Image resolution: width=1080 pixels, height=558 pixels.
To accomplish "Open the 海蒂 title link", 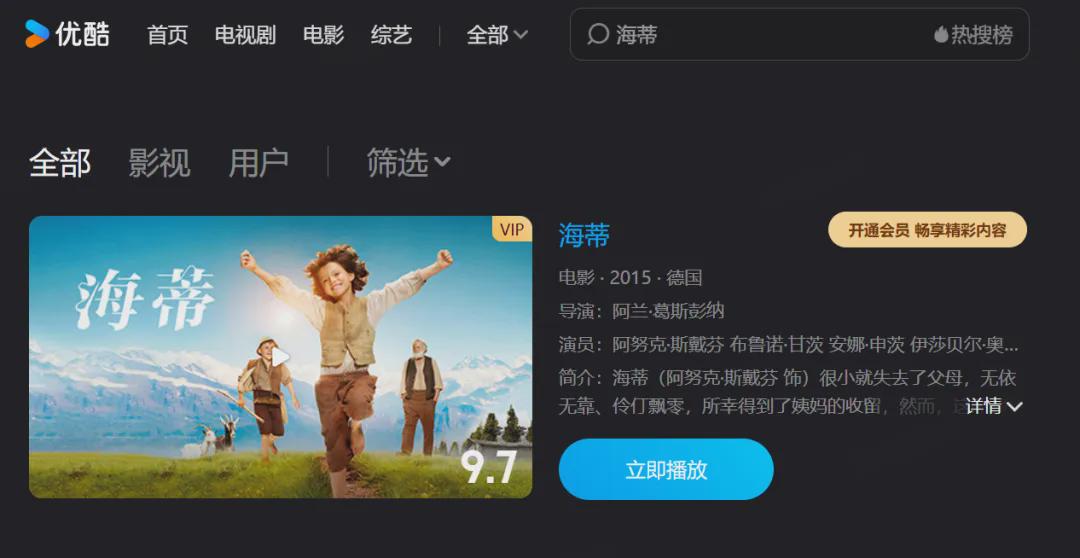I will [x=584, y=236].
